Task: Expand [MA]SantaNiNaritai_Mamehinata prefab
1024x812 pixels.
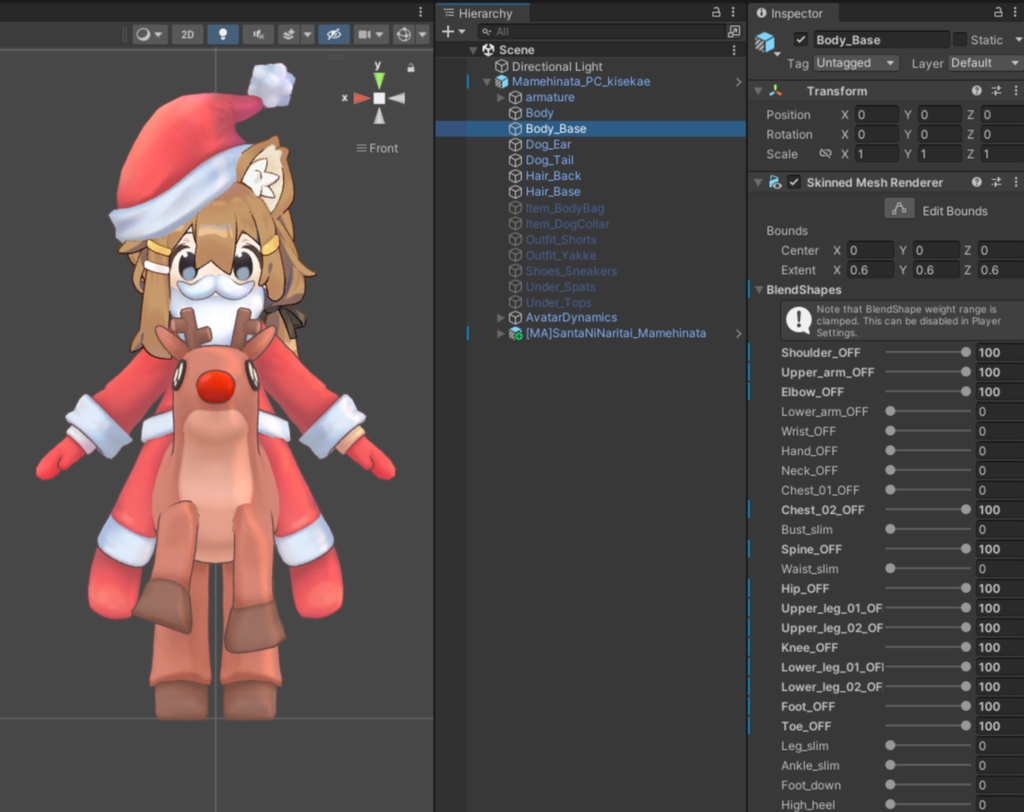Action: pyautogui.click(x=501, y=333)
